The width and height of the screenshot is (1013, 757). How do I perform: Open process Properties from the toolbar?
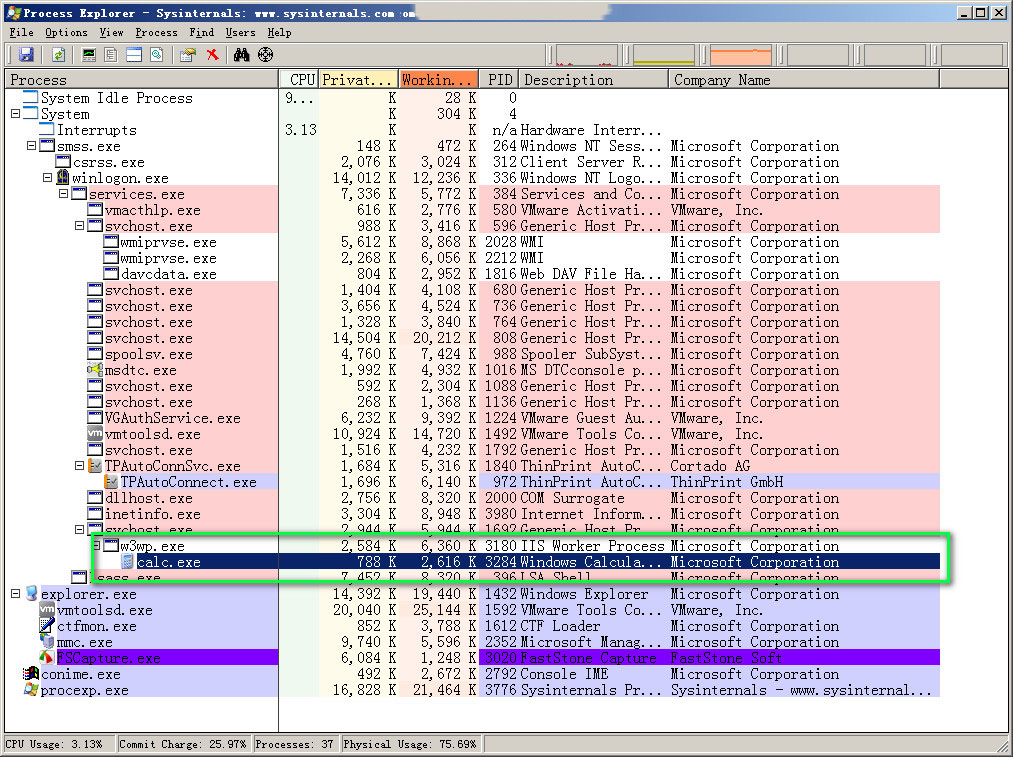point(188,55)
